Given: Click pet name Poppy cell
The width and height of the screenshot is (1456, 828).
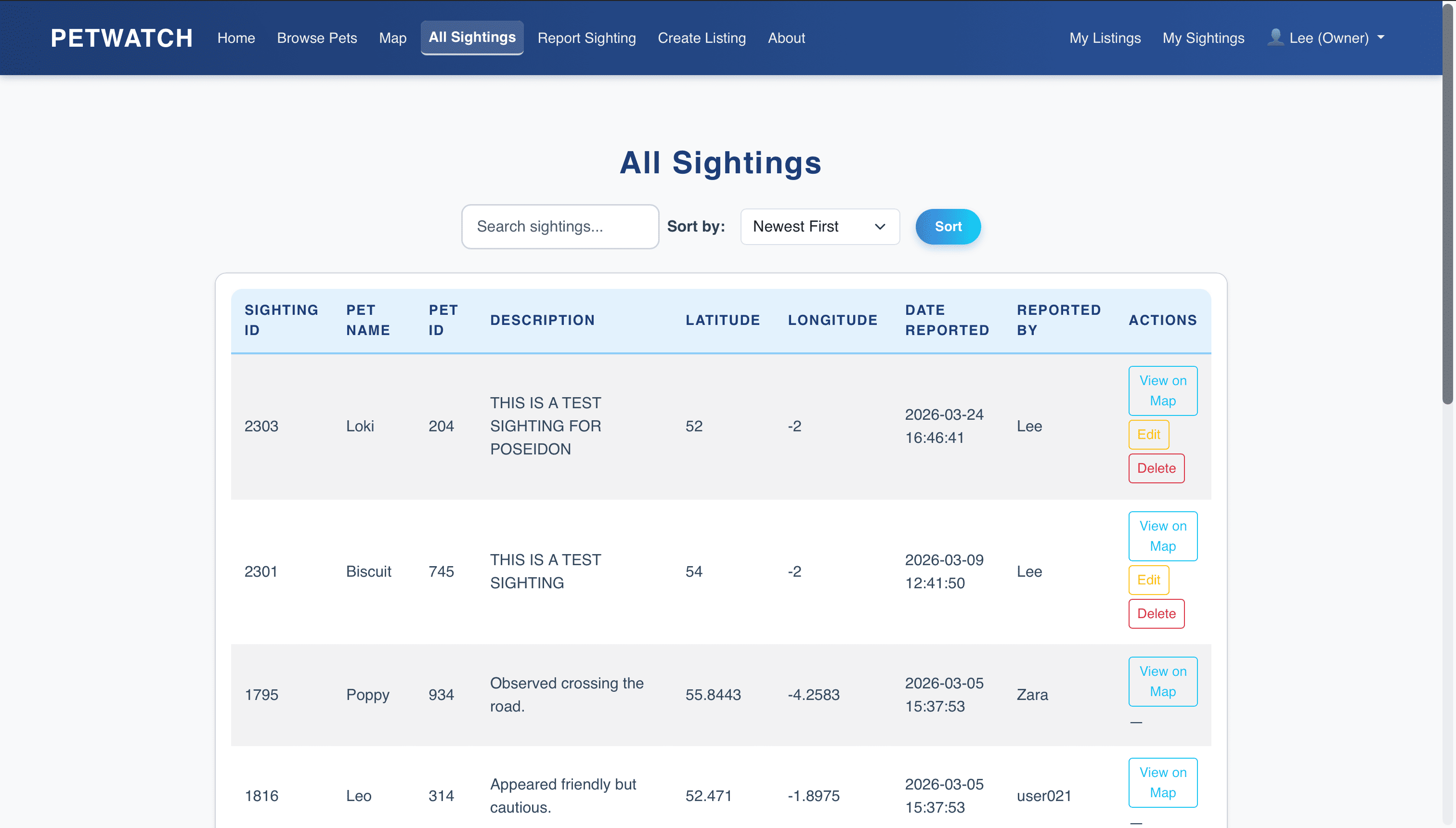Looking at the screenshot, I should 367,695.
